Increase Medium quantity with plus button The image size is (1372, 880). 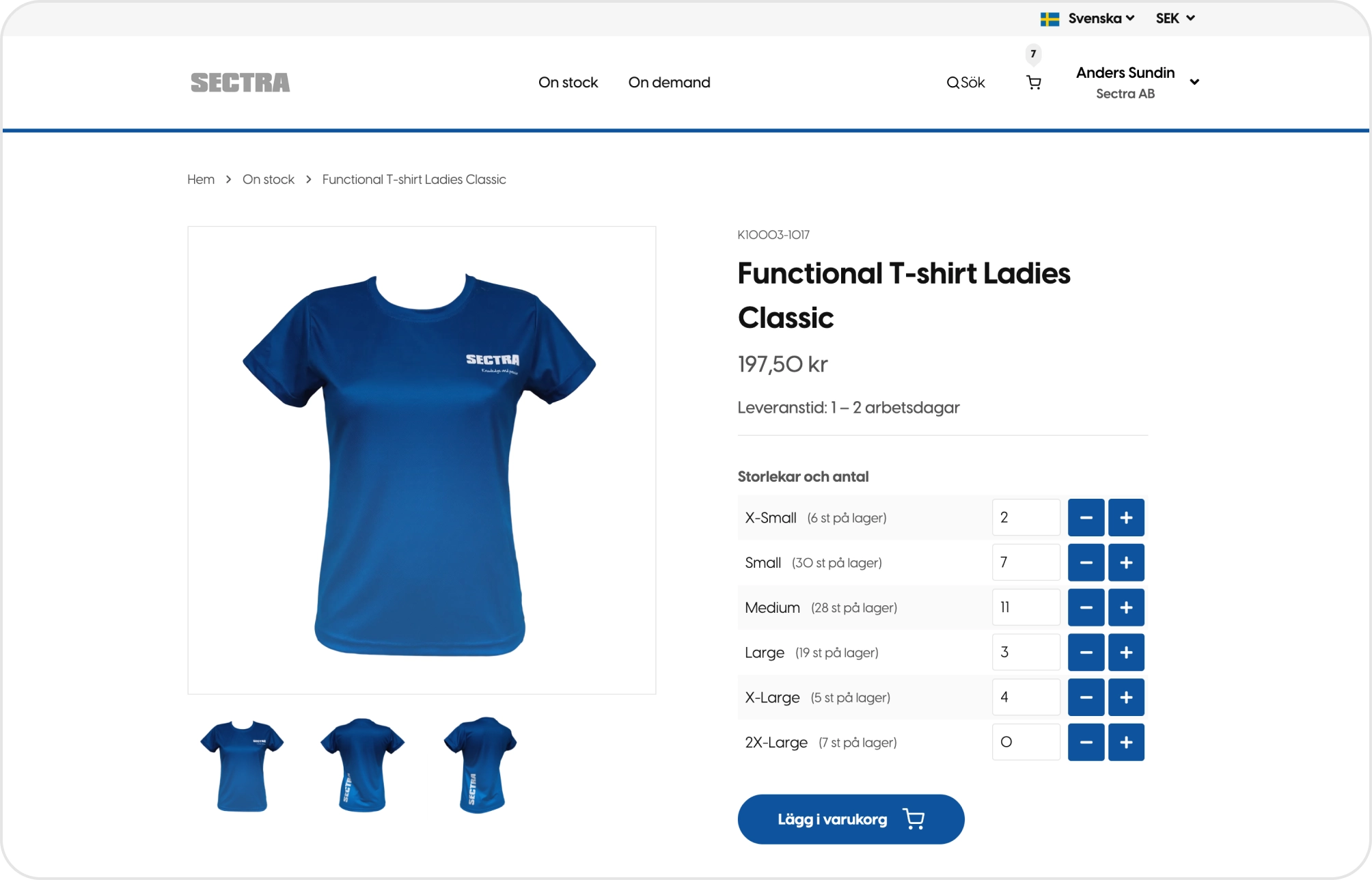point(1126,607)
